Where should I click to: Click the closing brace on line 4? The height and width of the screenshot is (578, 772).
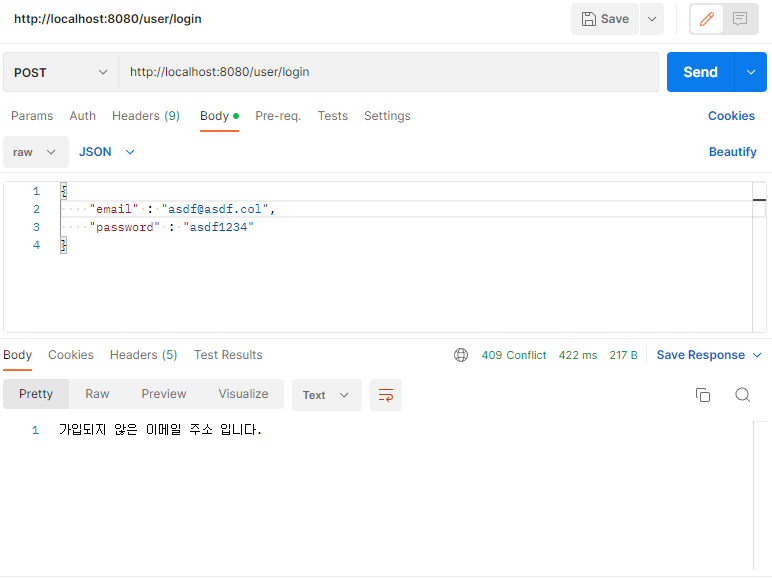64,245
